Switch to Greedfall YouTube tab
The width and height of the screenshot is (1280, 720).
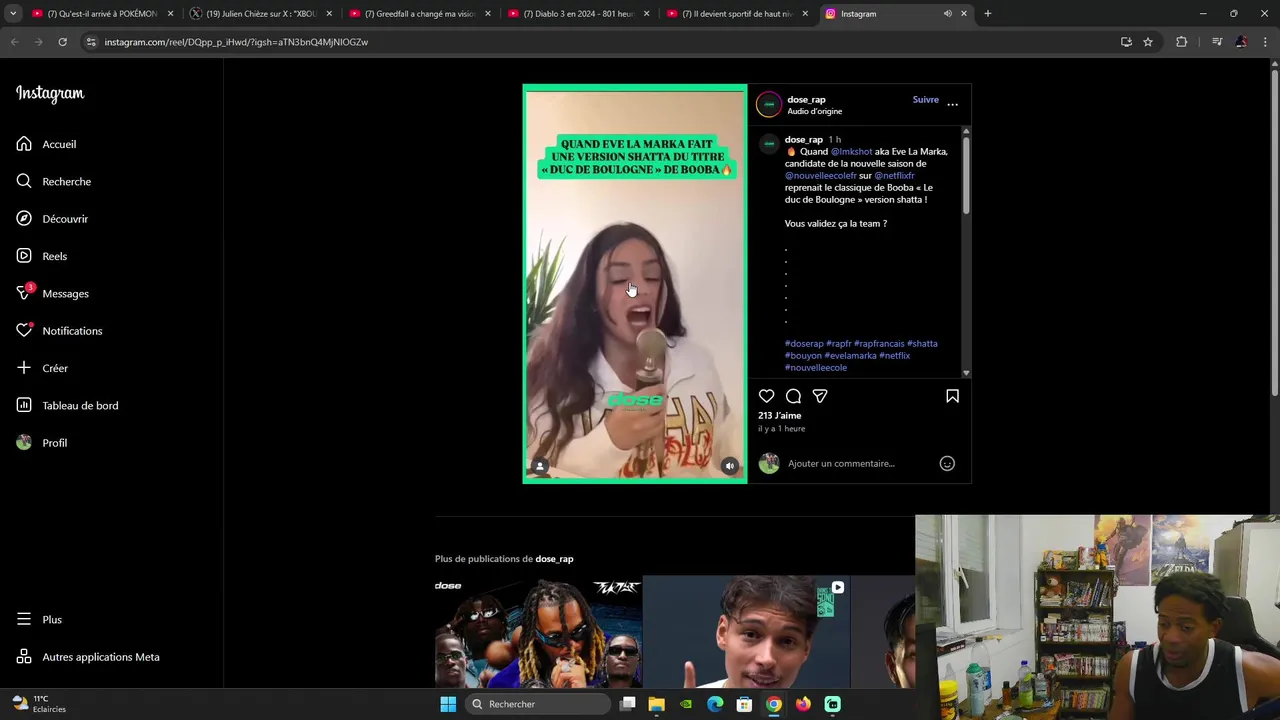[x=420, y=14]
